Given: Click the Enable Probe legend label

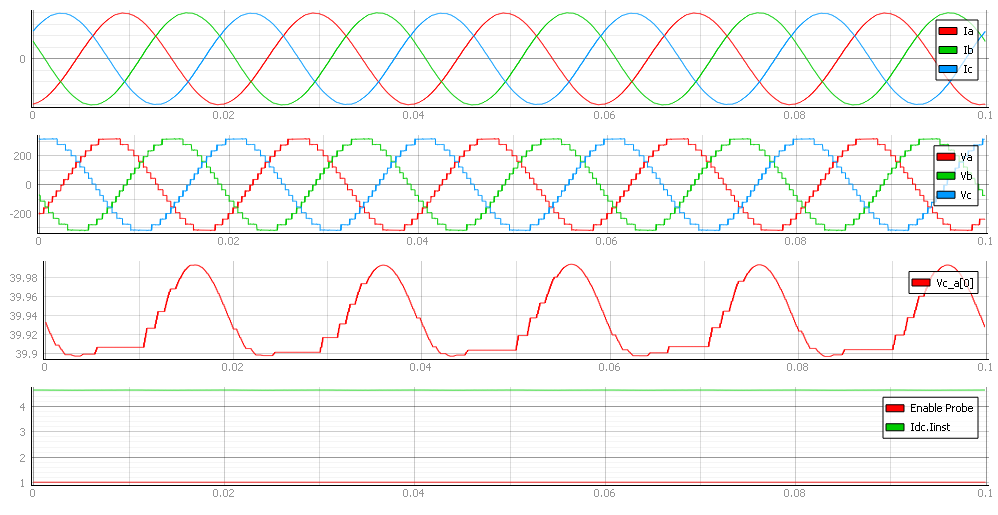Looking at the screenshot, I should click(943, 408).
